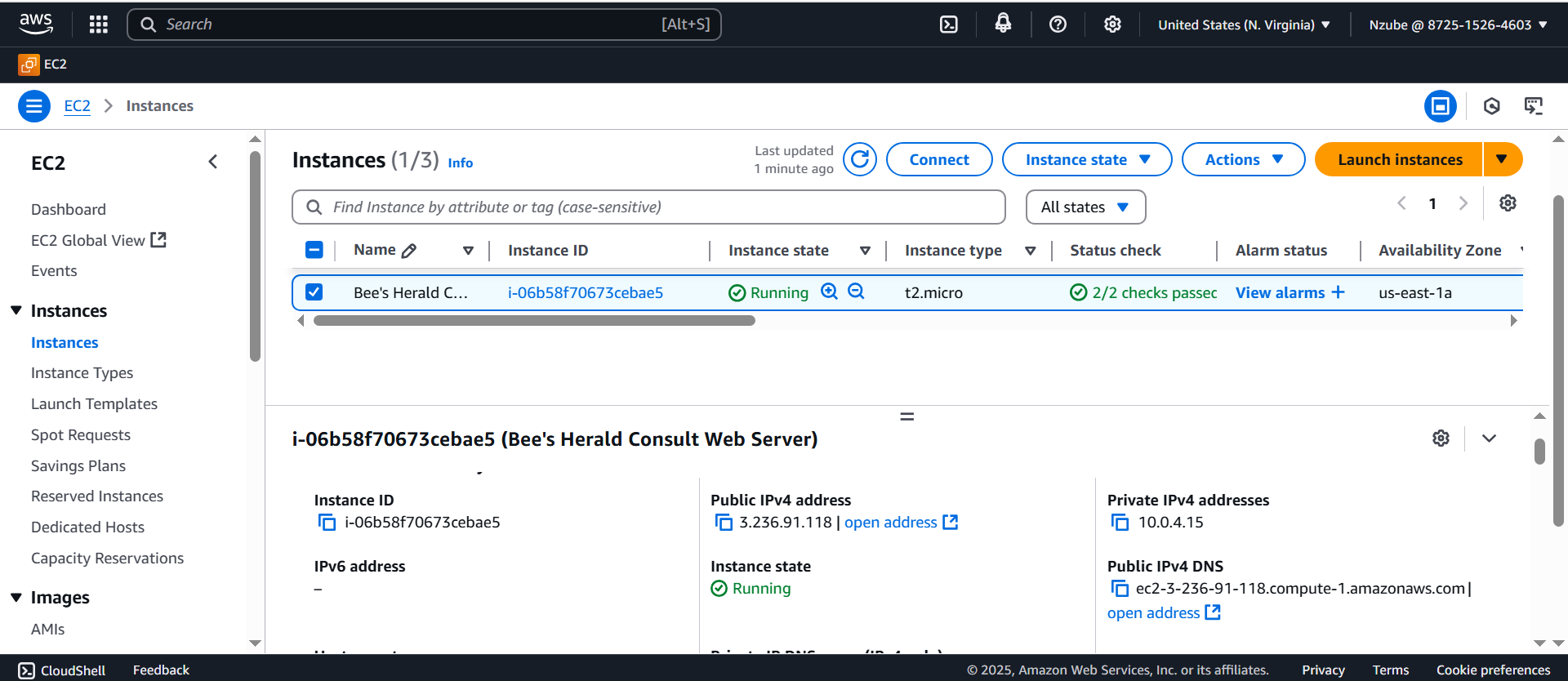1568x681 pixels.
Task: Click the top AWS search box
Action: [424, 24]
